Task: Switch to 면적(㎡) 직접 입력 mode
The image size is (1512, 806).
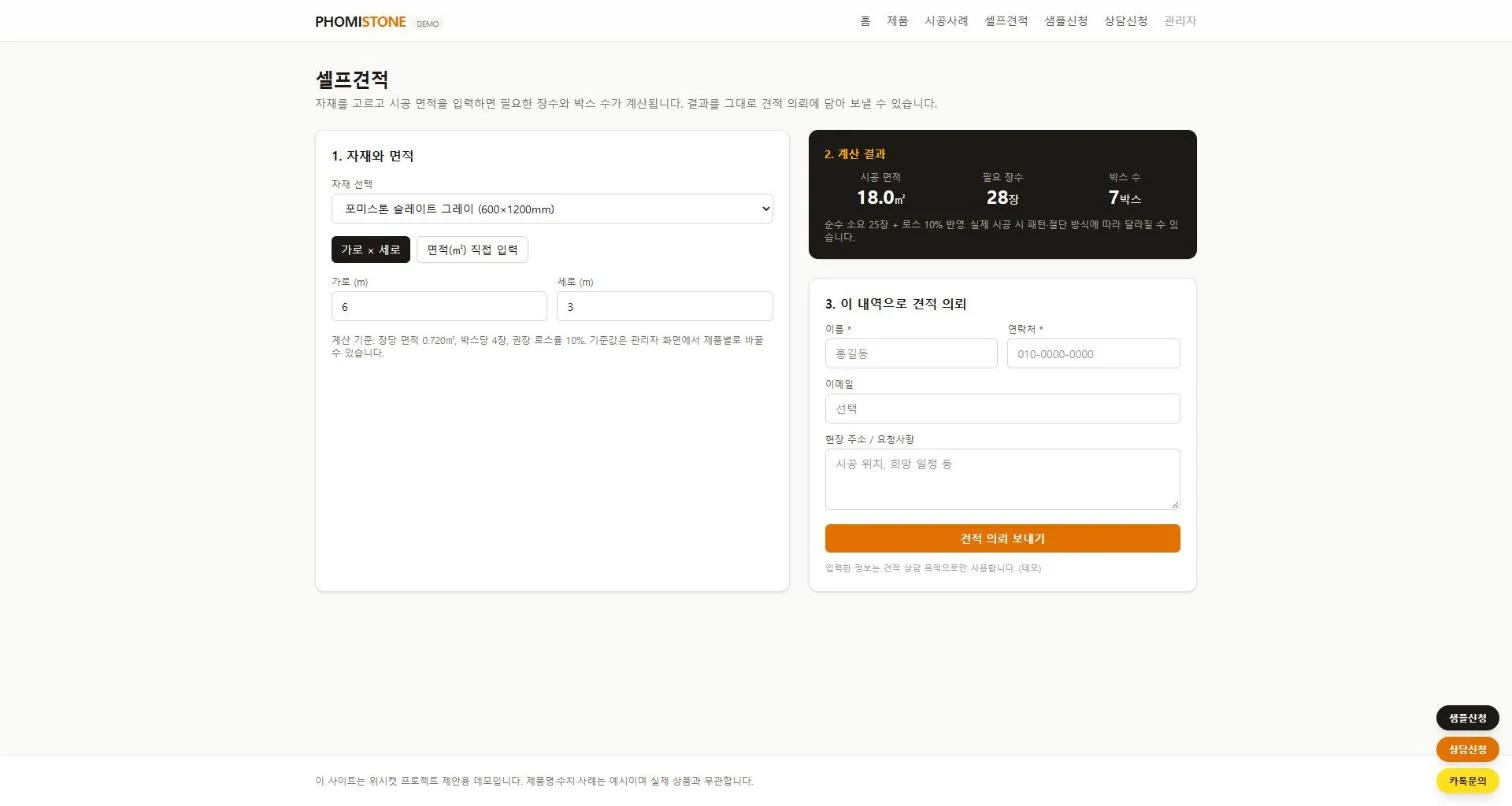Action: (472, 250)
